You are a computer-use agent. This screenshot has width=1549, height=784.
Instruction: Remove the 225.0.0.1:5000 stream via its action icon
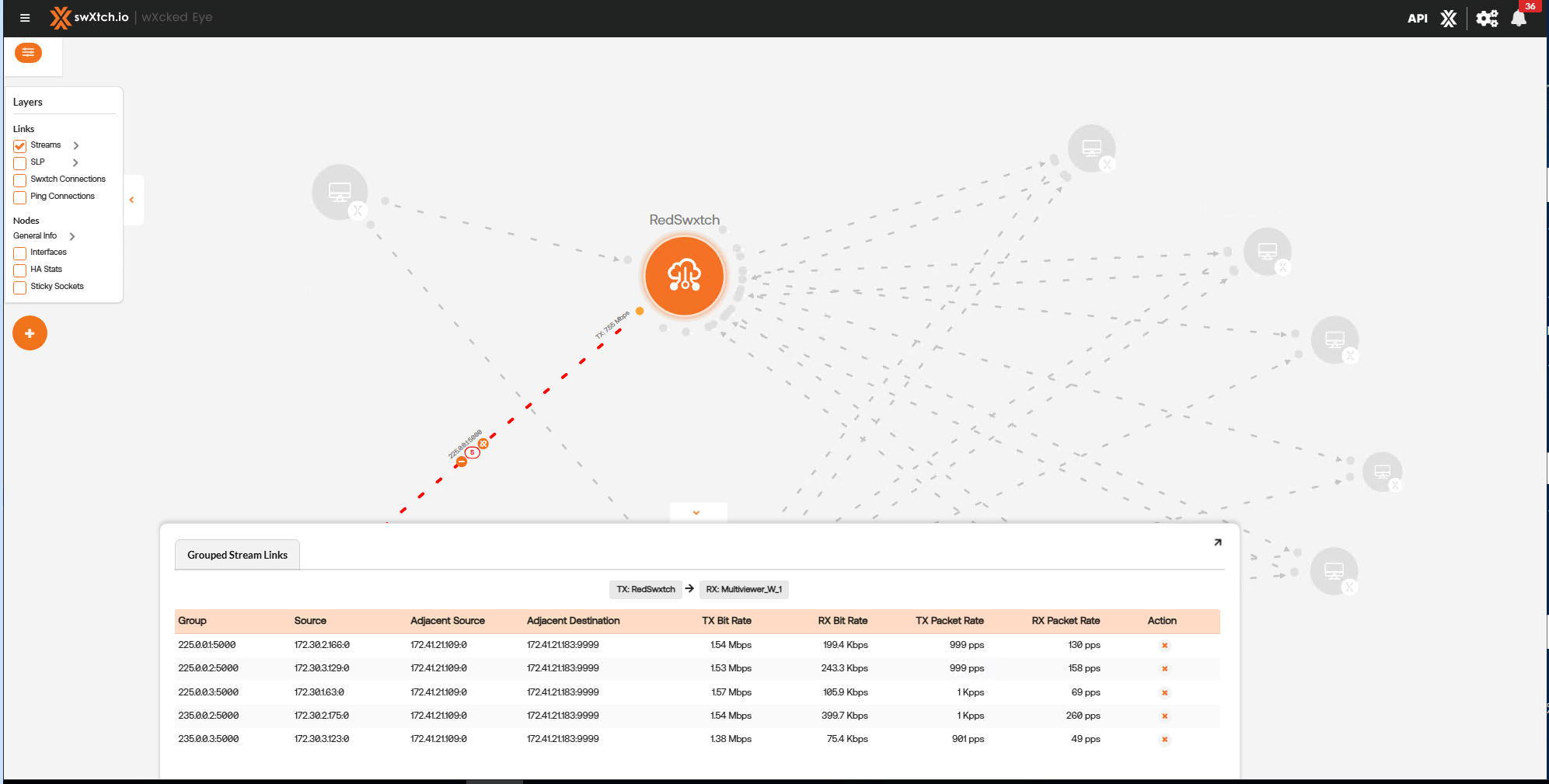[1164, 646]
